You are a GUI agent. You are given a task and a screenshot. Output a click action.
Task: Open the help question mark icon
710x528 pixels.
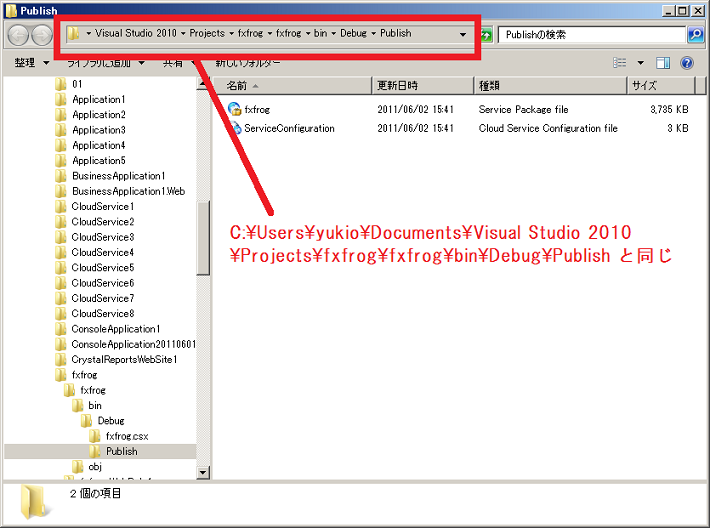(x=687, y=63)
